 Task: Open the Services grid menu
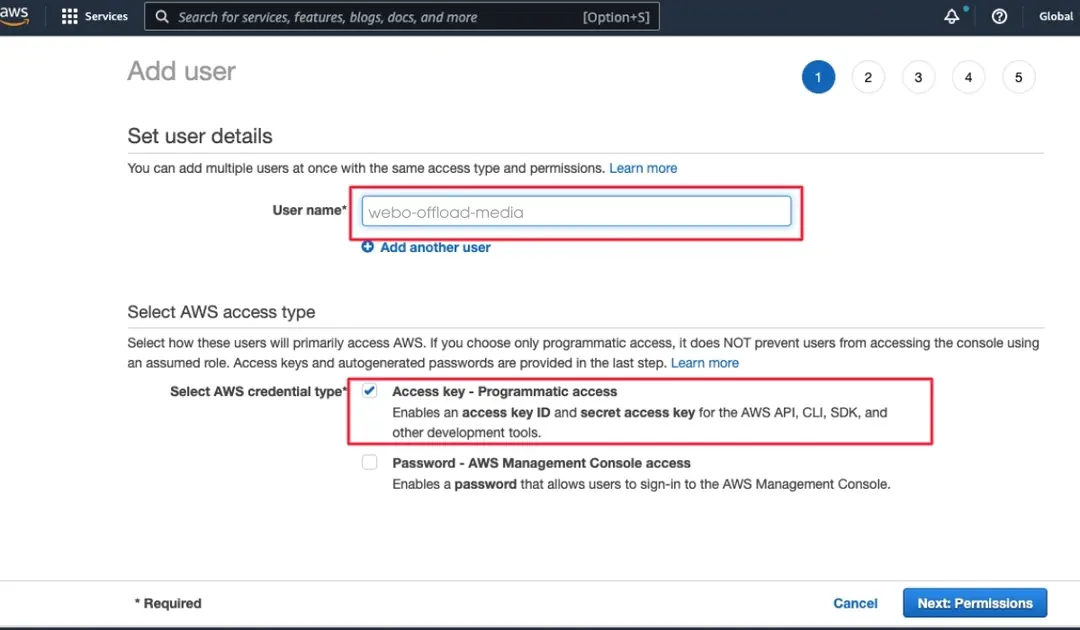click(70, 16)
